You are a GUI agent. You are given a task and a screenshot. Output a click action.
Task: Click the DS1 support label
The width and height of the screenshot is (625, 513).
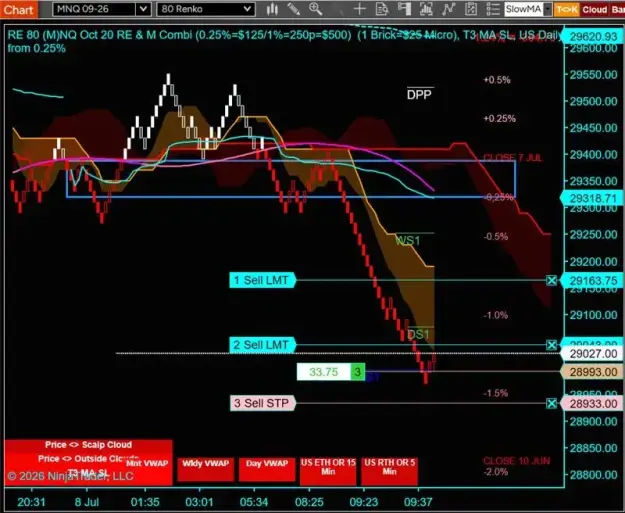coord(418,334)
